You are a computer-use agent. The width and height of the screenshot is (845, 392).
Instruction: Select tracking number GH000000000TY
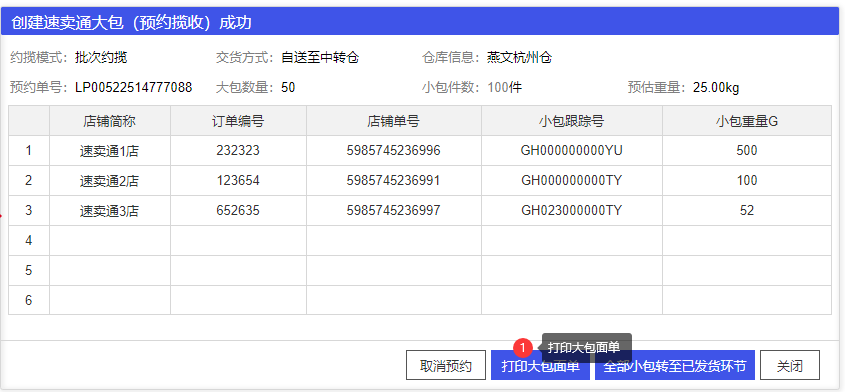pyautogui.click(x=572, y=180)
